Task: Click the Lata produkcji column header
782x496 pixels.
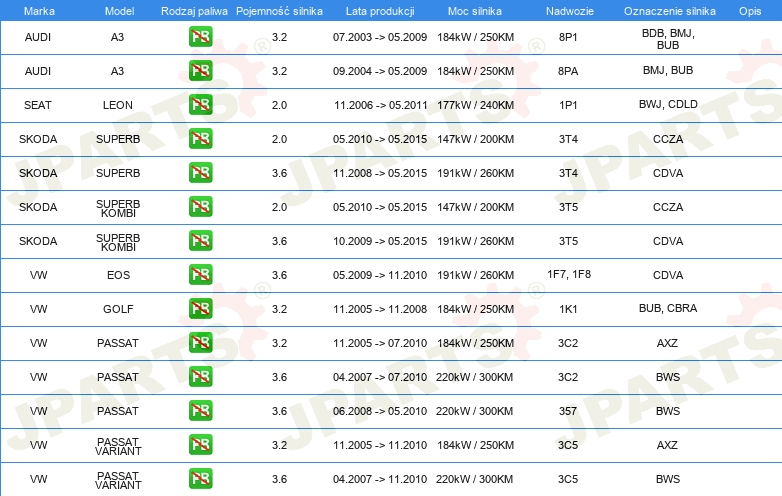Action: click(x=379, y=9)
